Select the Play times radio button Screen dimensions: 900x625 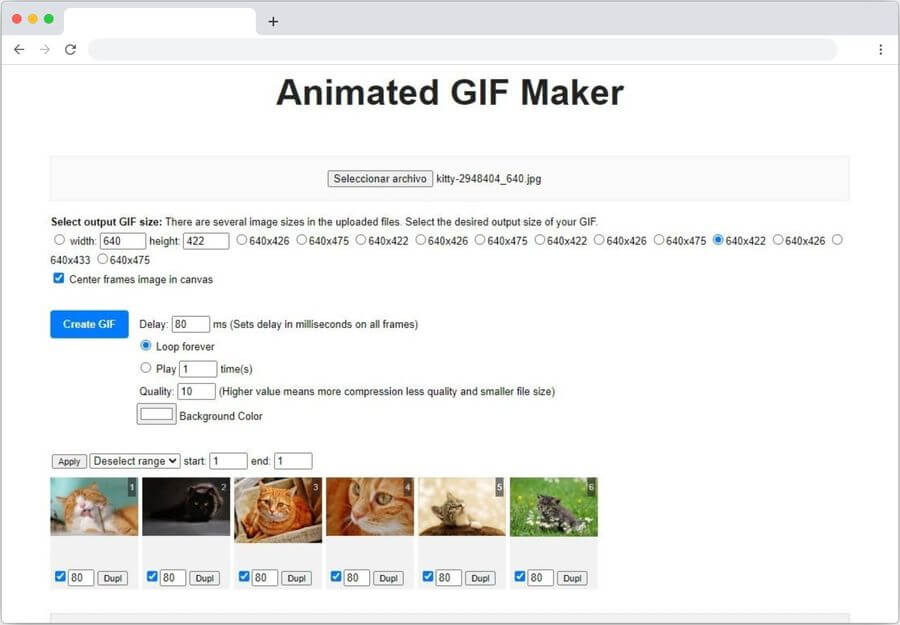[x=146, y=367]
